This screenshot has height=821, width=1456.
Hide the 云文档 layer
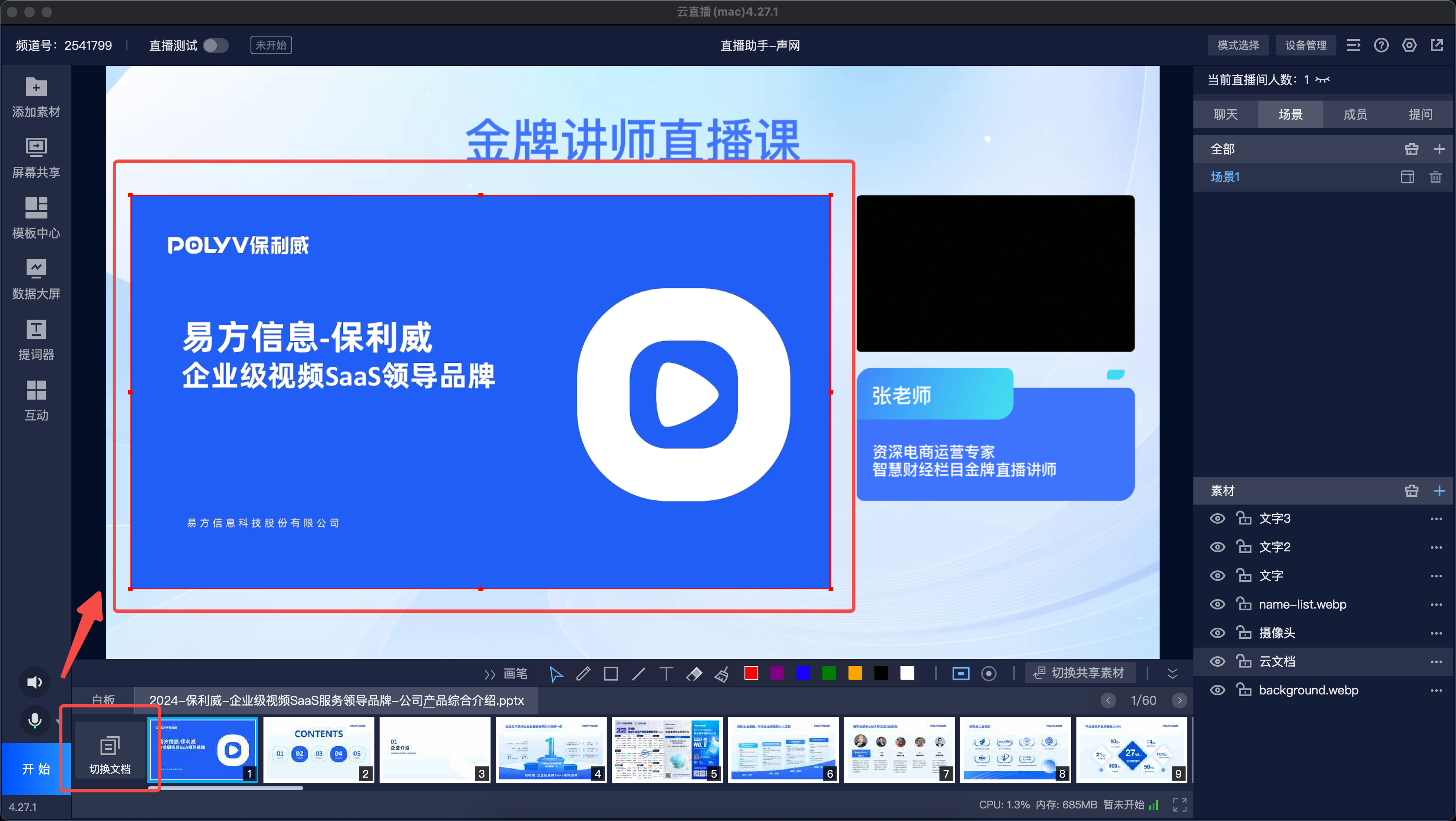point(1218,661)
